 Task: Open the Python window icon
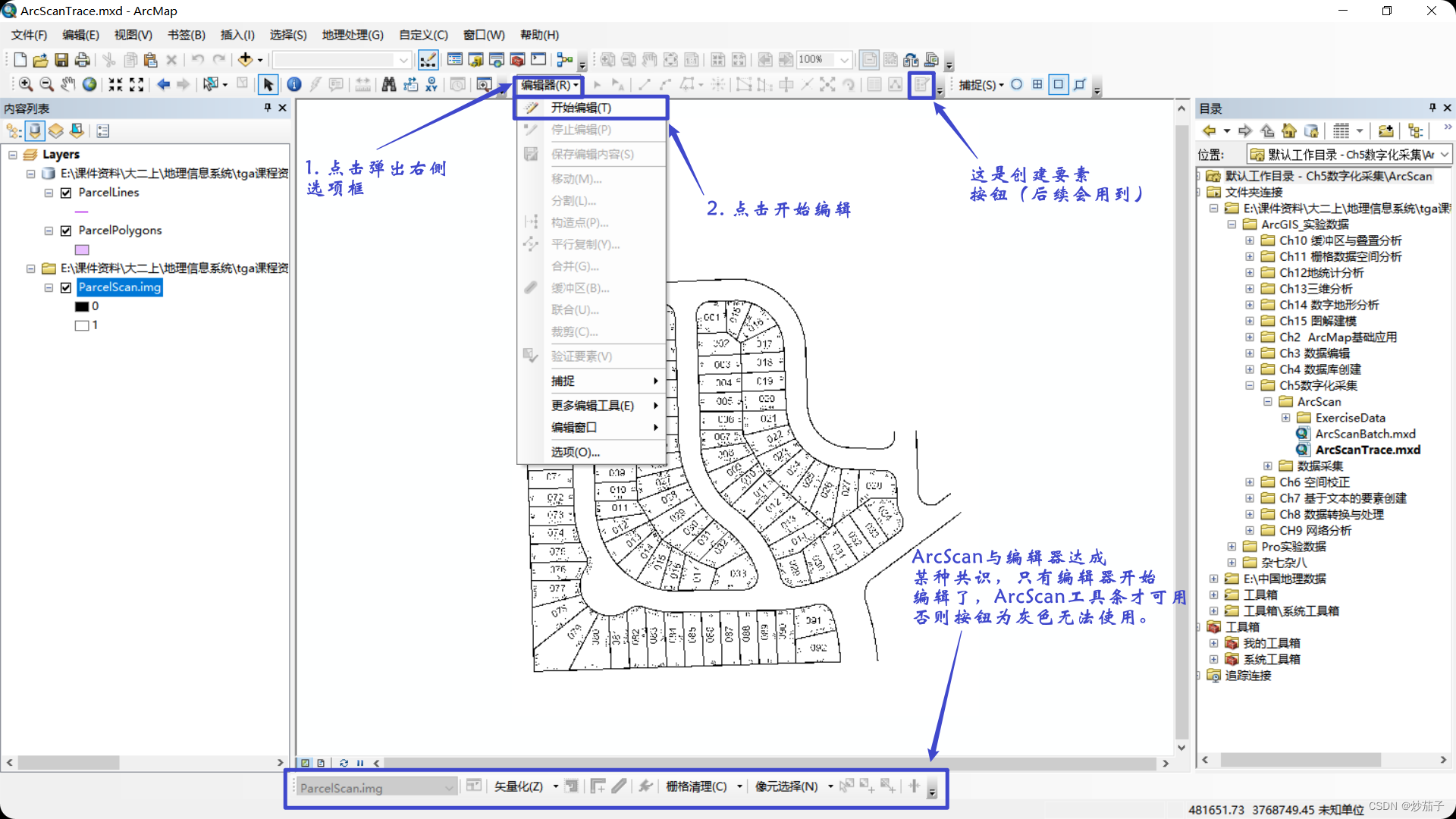pos(538,60)
